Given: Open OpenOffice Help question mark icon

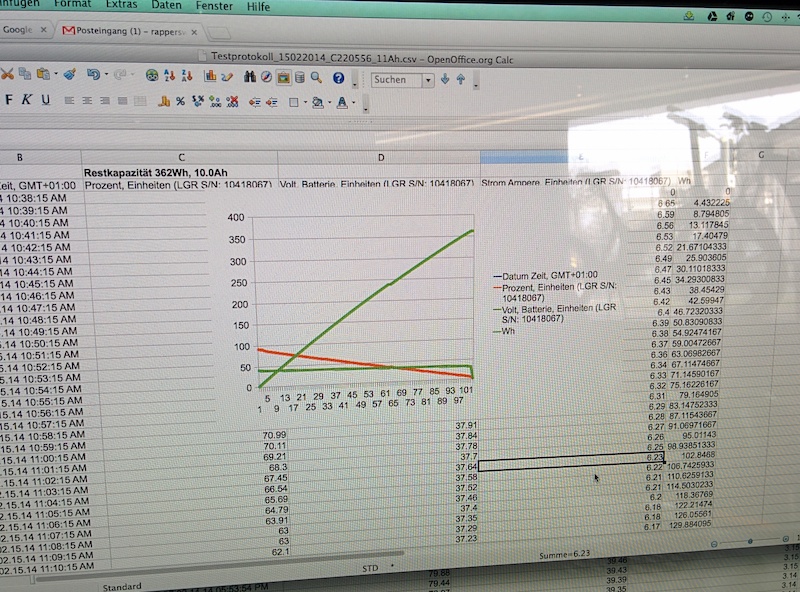Looking at the screenshot, I should coord(339,77).
